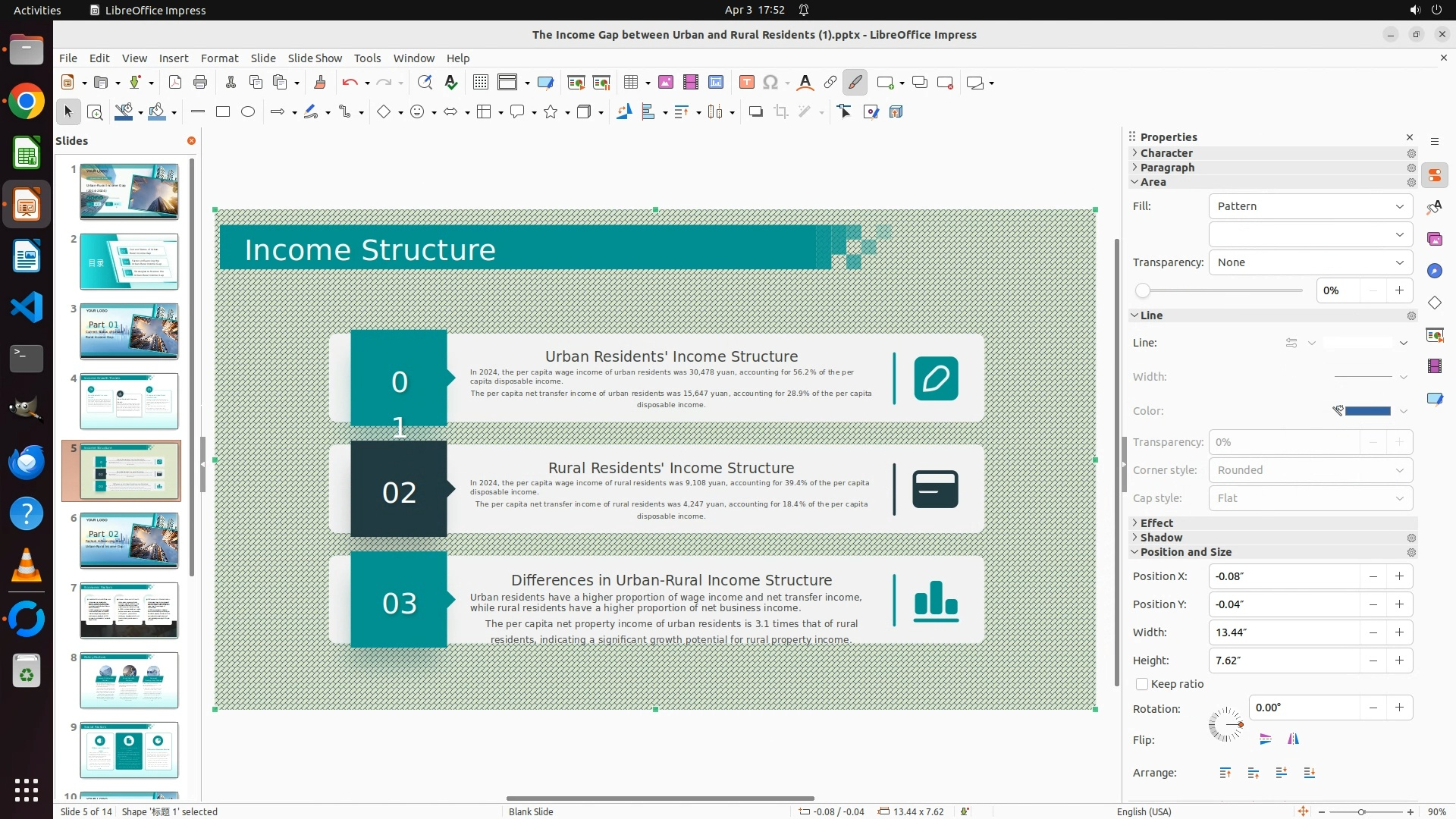
Task: Expand the Character section in Properties
Action: point(1166,153)
